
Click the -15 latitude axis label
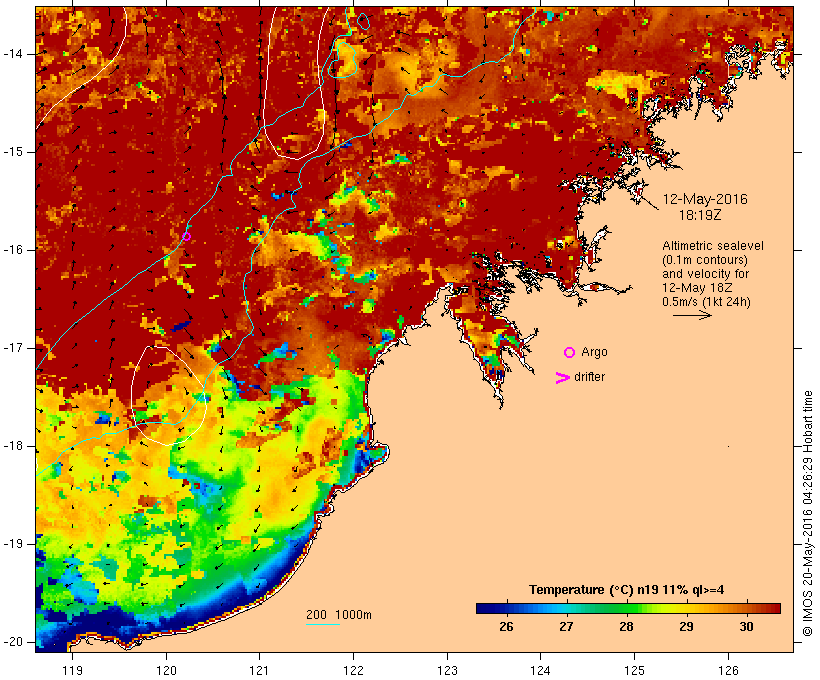click(x=13, y=152)
